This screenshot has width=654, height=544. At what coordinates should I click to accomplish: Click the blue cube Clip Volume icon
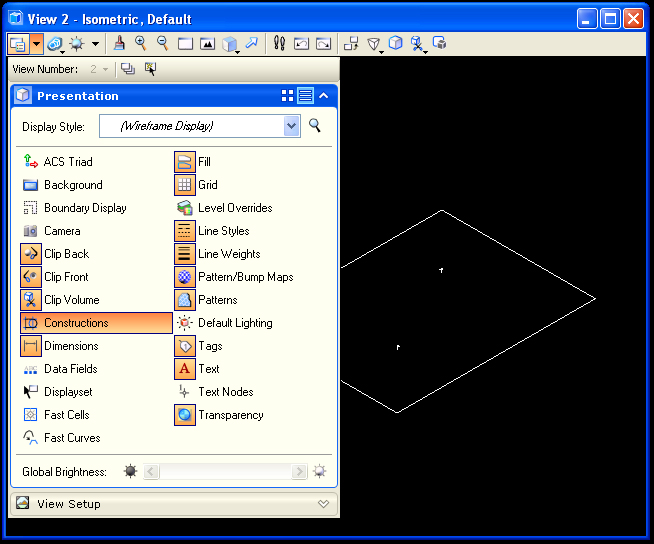click(x=395, y=43)
